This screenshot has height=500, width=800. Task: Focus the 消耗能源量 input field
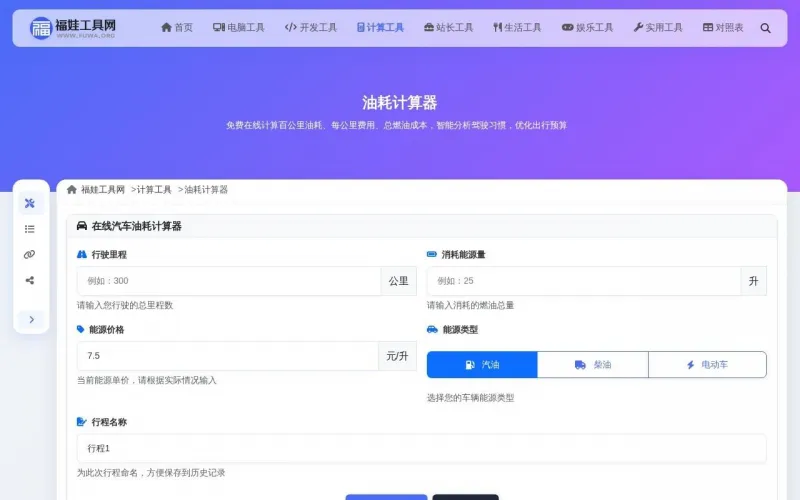click(584, 281)
